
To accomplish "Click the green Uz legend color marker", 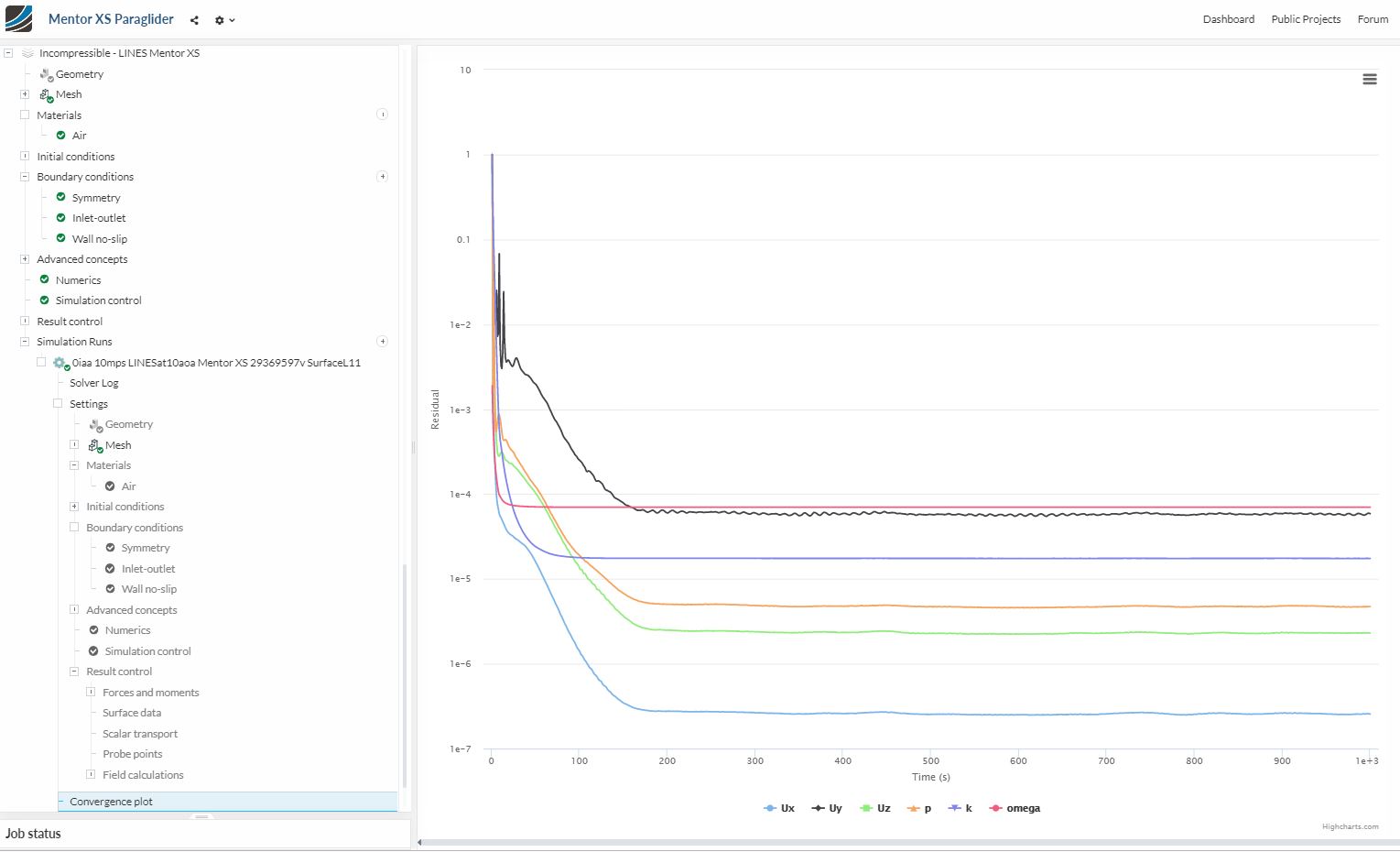I will pyautogui.click(x=865, y=808).
